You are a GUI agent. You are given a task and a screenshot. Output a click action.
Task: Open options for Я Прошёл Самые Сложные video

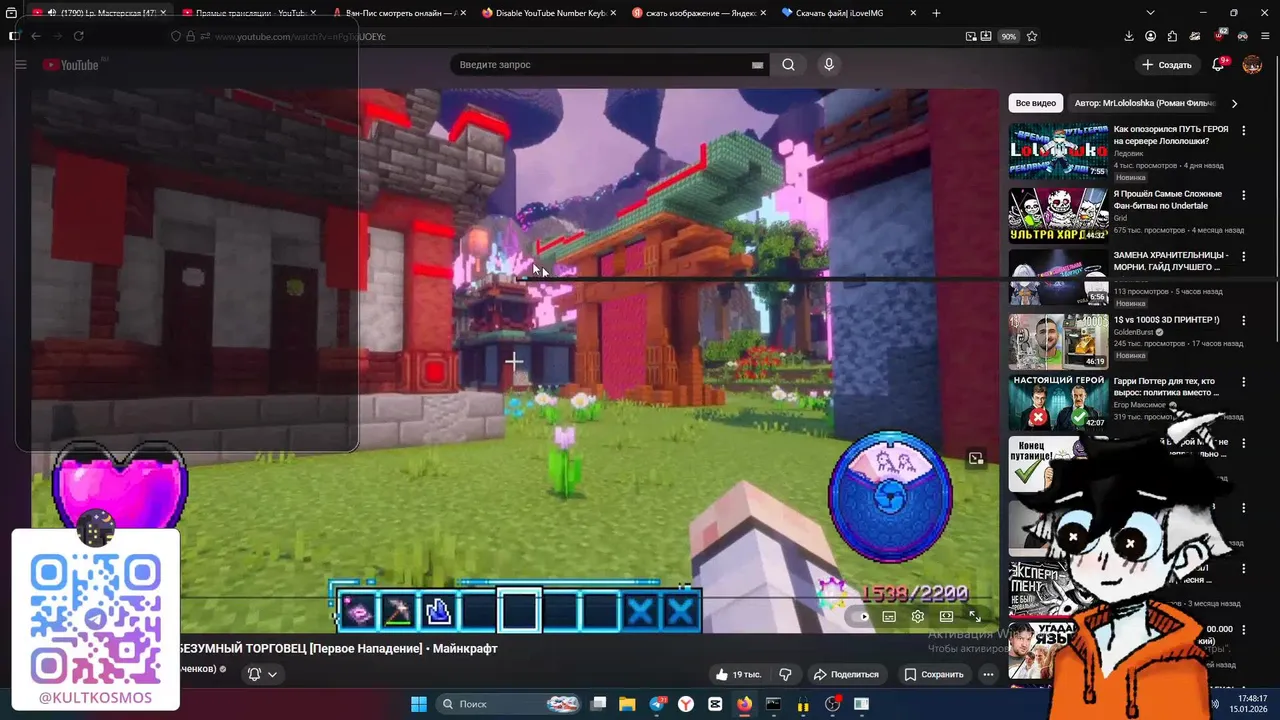tap(1244, 195)
